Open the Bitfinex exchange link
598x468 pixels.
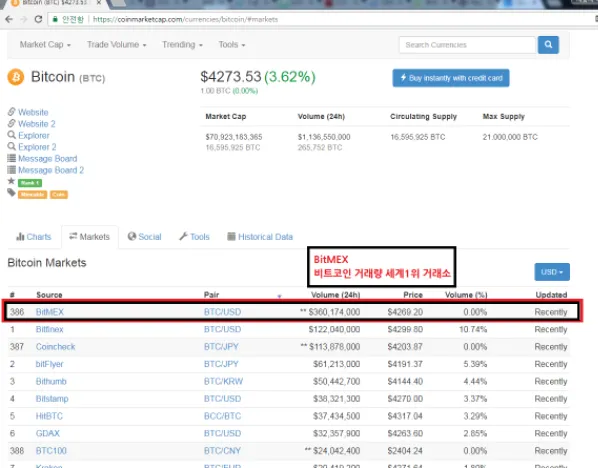tap(50, 329)
